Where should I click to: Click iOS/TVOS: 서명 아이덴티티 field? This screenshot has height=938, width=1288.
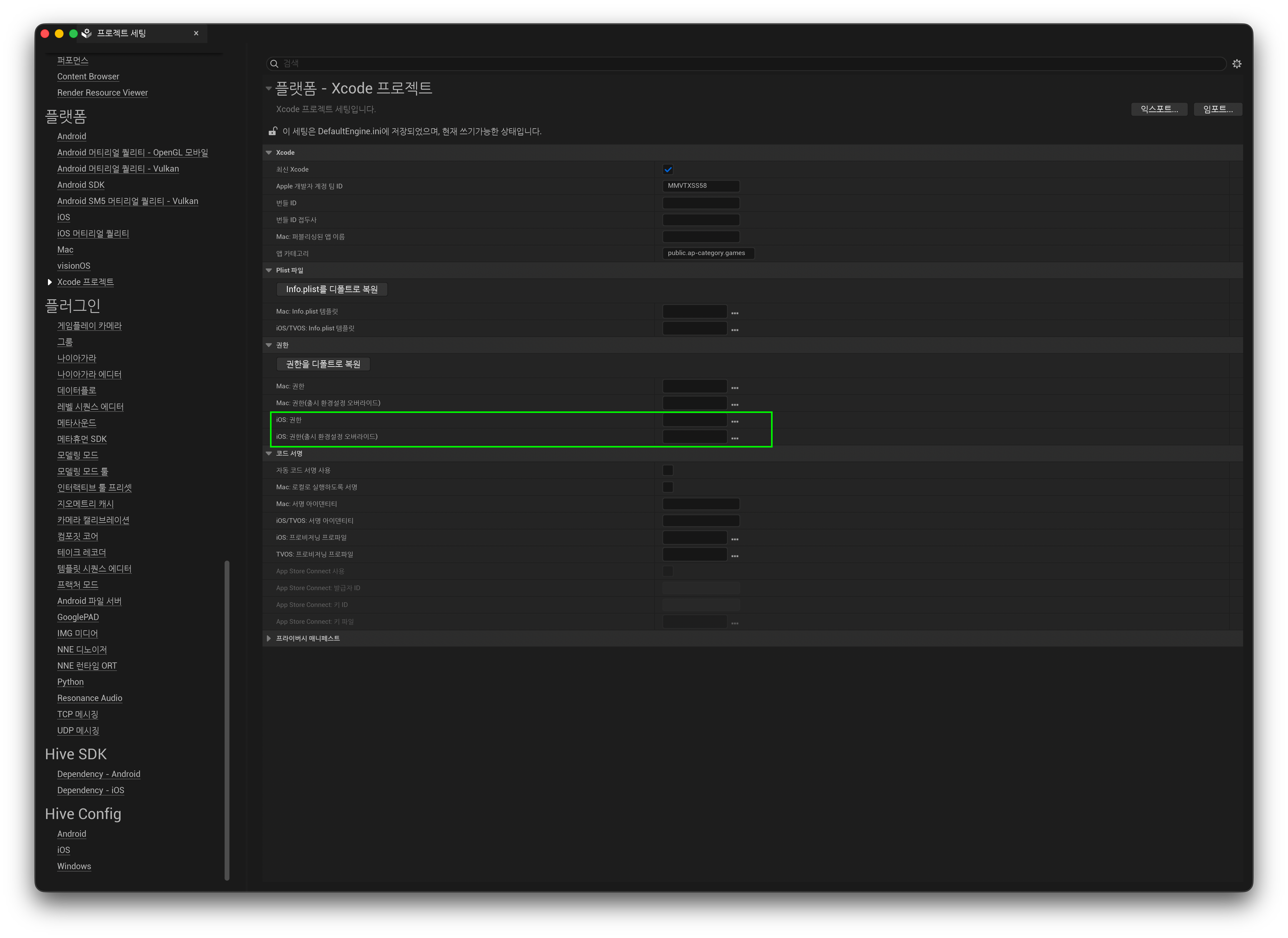coord(701,521)
